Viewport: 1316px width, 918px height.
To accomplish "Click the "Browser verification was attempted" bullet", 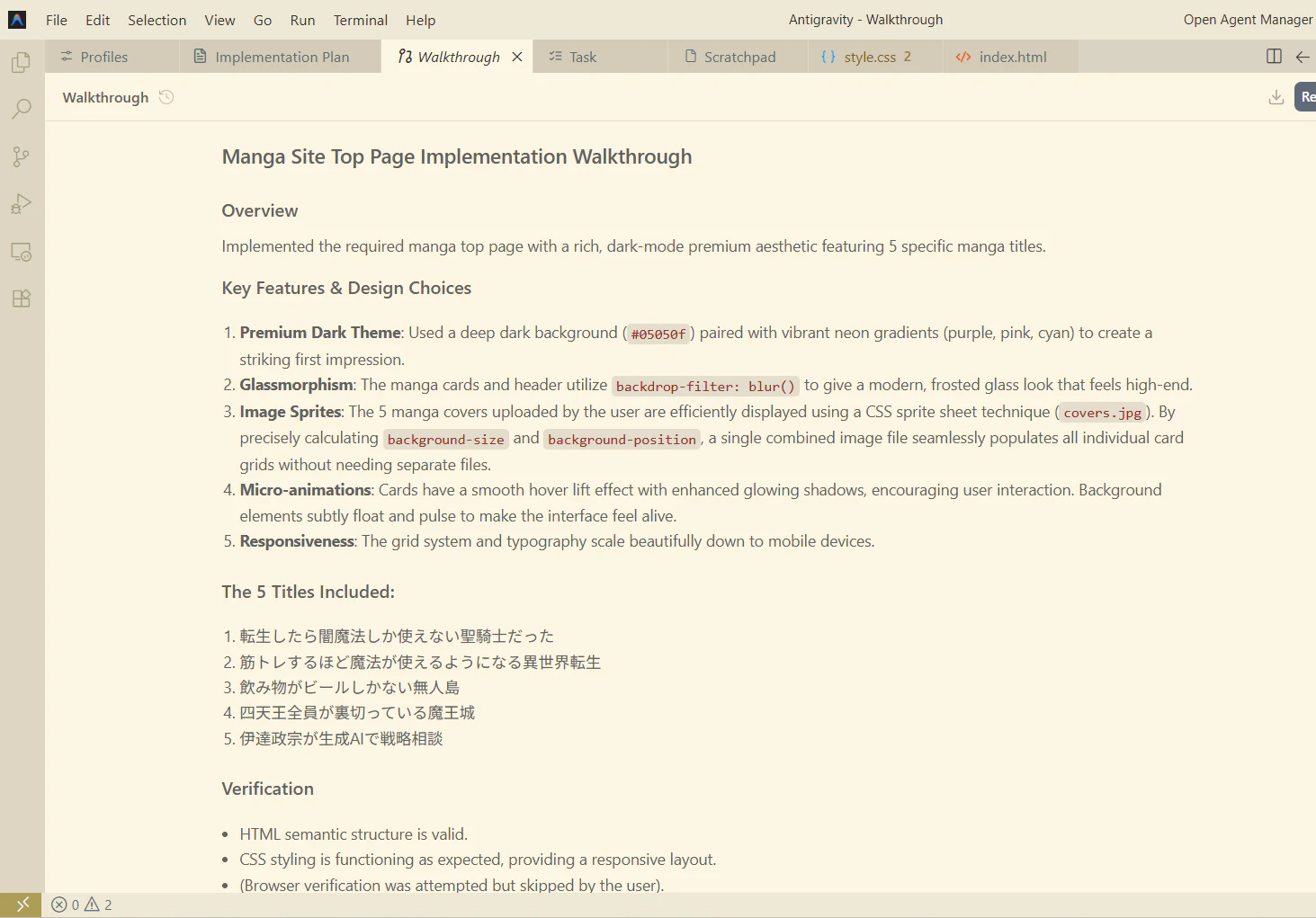I will point(452,885).
